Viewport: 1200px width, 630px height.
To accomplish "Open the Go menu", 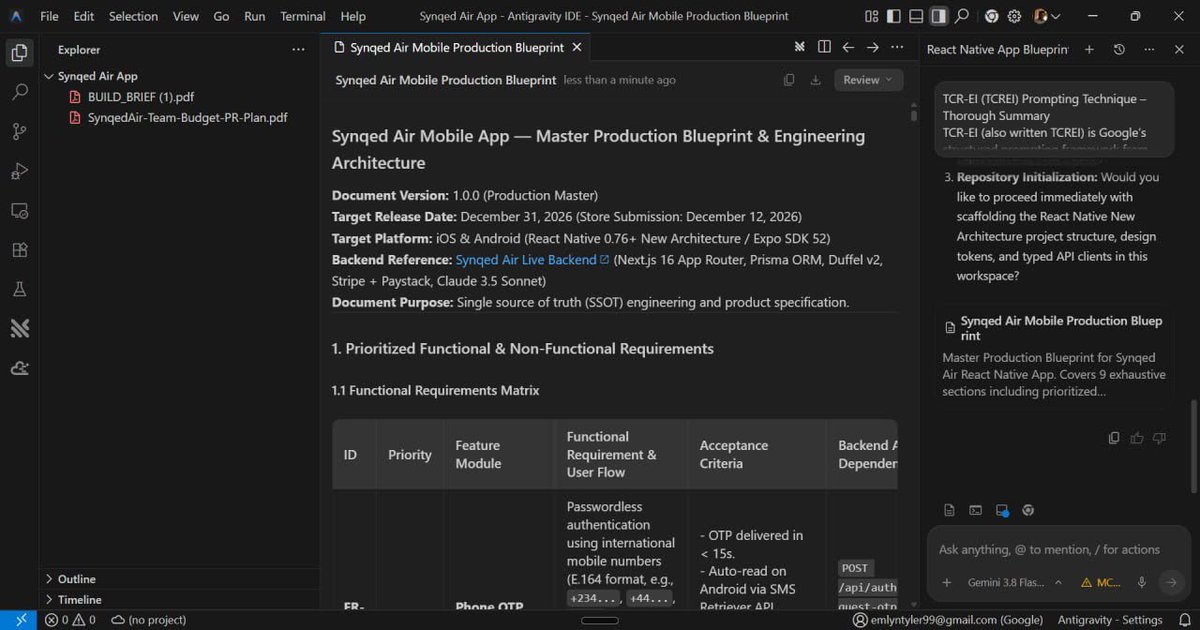I will (221, 16).
